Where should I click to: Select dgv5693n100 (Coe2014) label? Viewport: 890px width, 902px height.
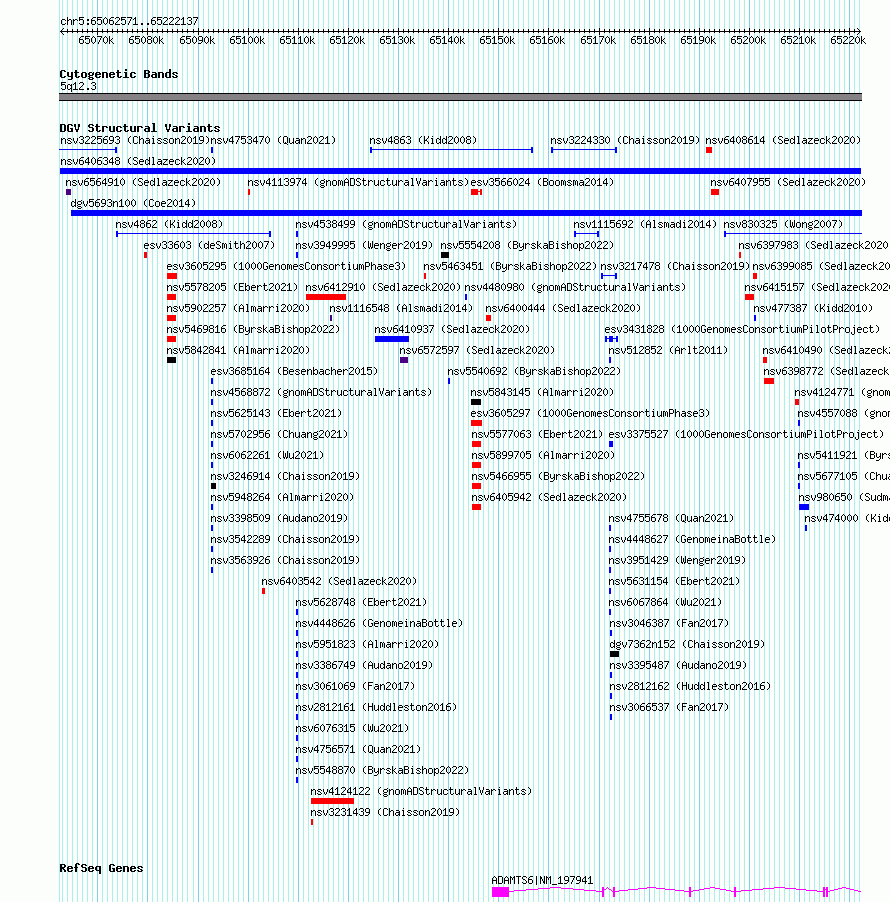[133, 204]
